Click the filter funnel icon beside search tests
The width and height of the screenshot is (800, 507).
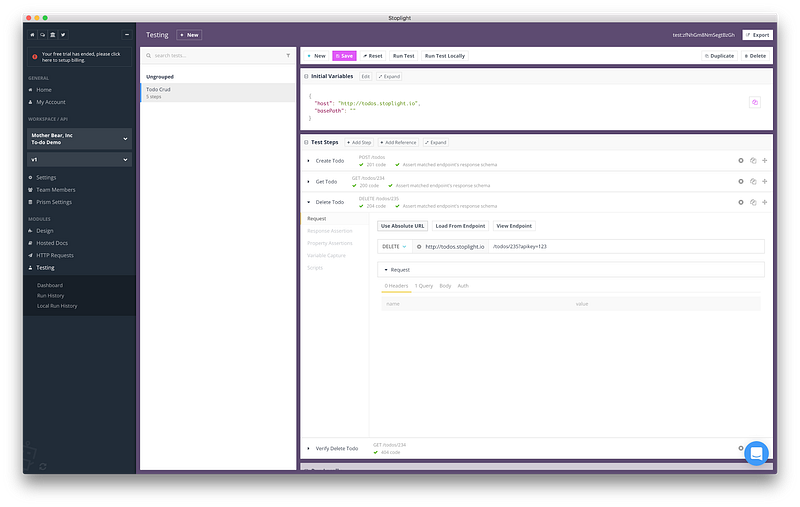(x=288, y=56)
